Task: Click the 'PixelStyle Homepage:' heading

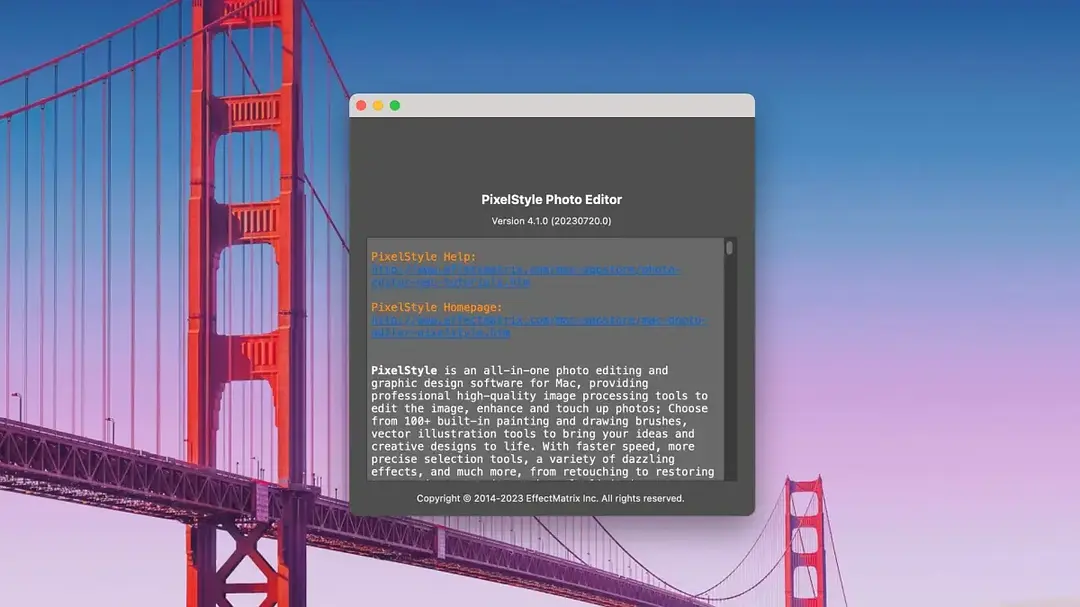Action: click(x=437, y=307)
